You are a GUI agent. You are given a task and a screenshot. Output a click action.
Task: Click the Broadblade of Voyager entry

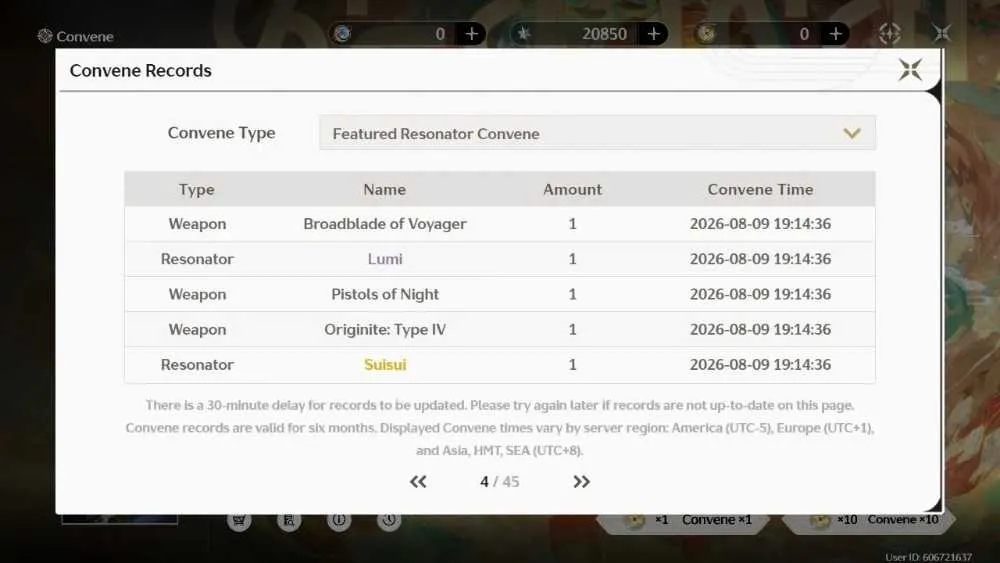385,224
